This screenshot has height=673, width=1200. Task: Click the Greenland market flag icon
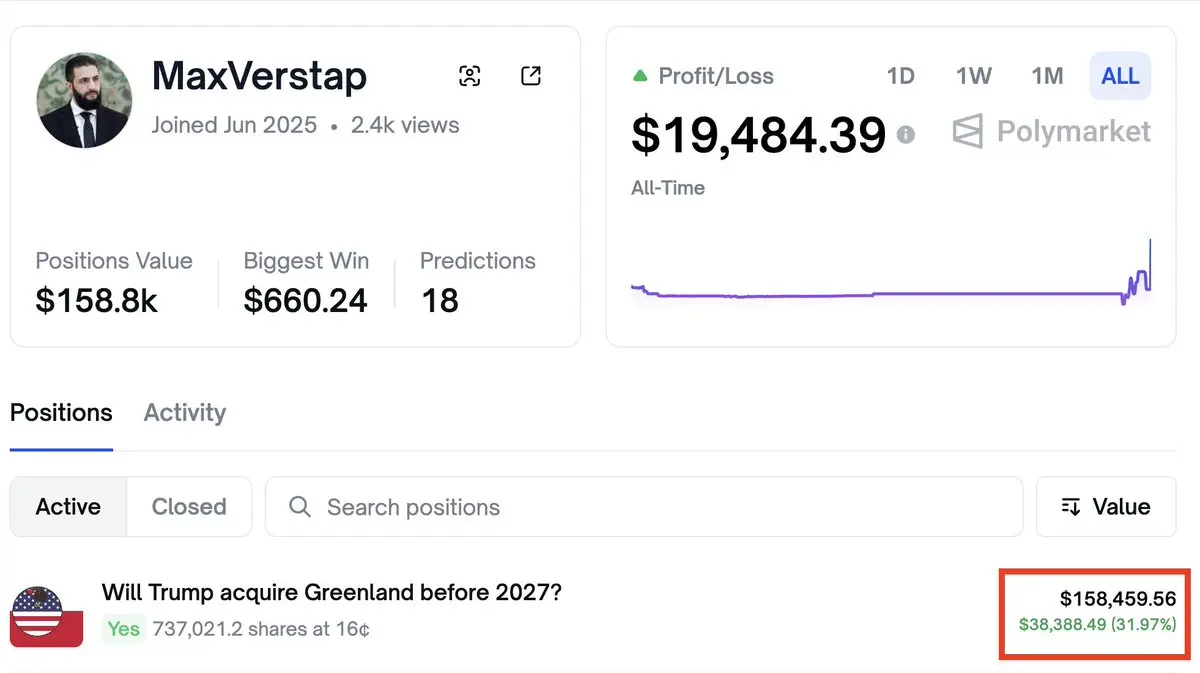[x=46, y=615]
